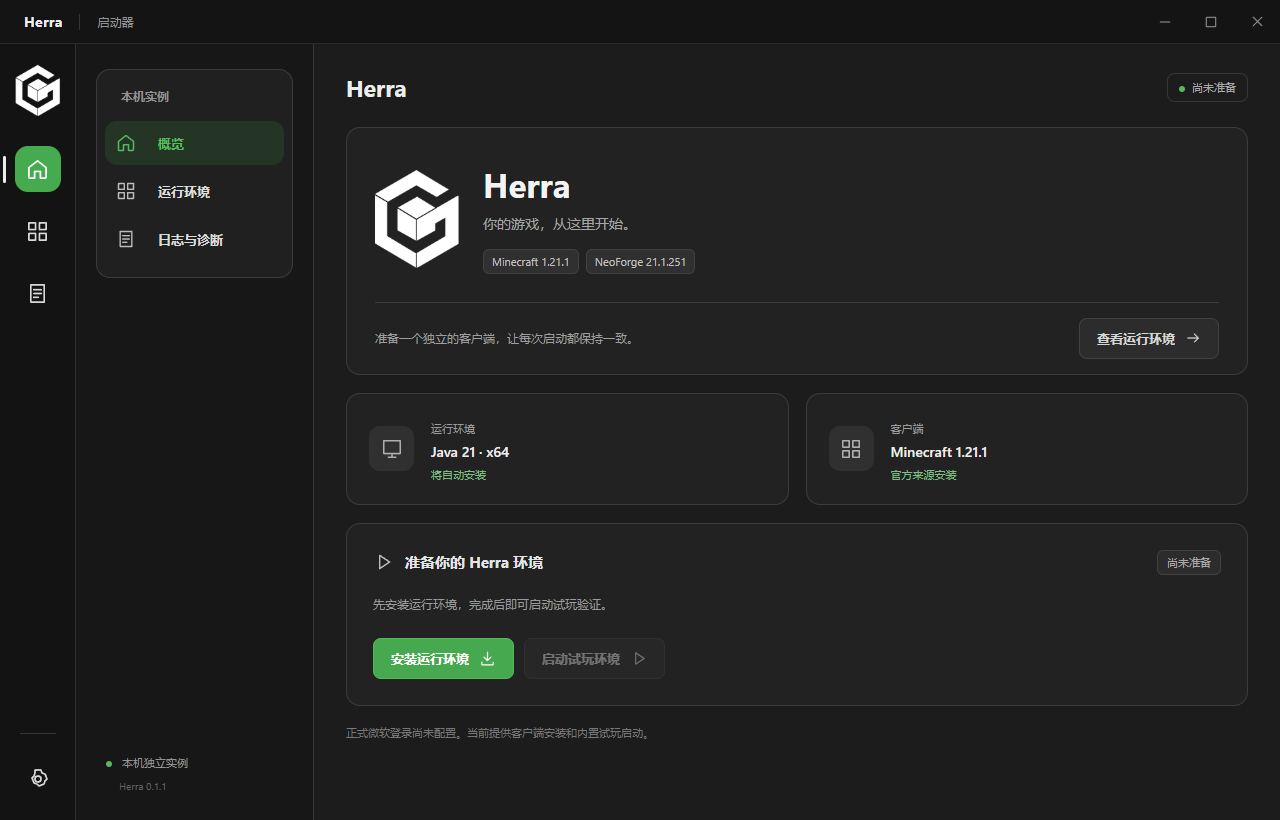Viewport: 1280px width, 820px height.
Task: Click the monitor icon in the 运行环境 card
Action: click(x=391, y=448)
